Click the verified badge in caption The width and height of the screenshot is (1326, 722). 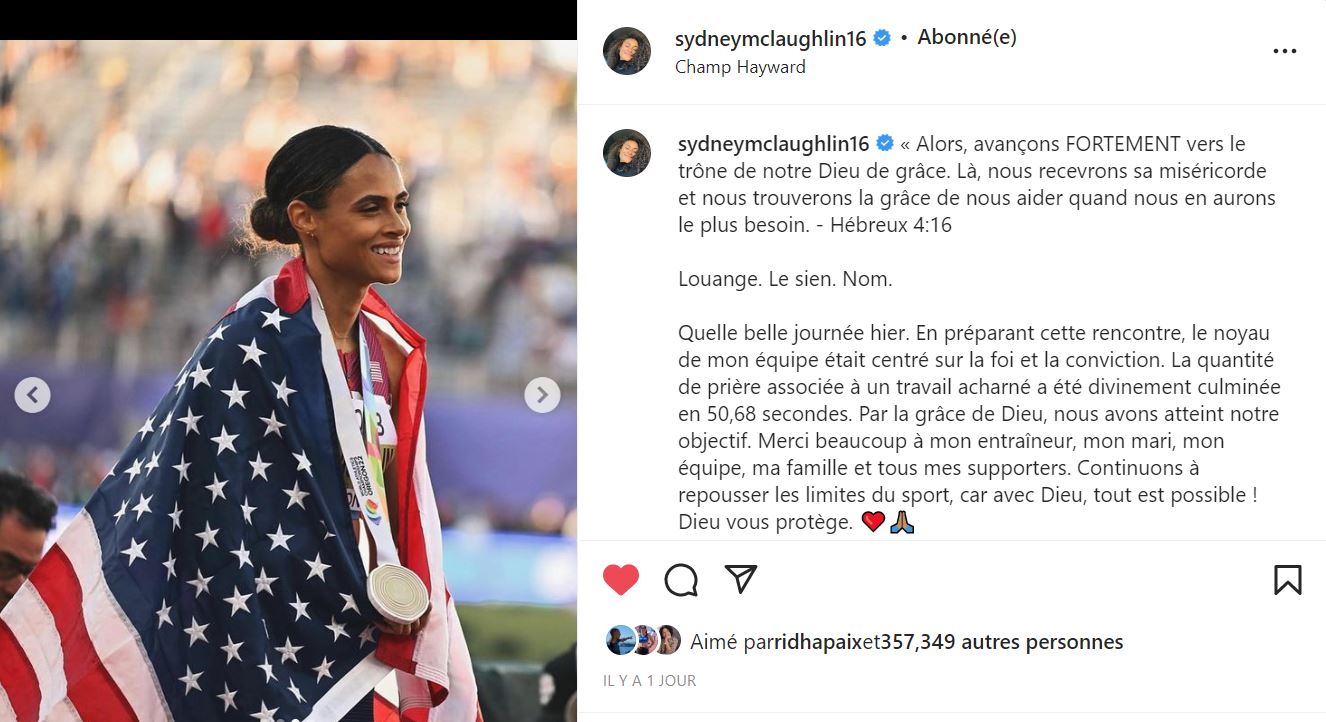885,144
